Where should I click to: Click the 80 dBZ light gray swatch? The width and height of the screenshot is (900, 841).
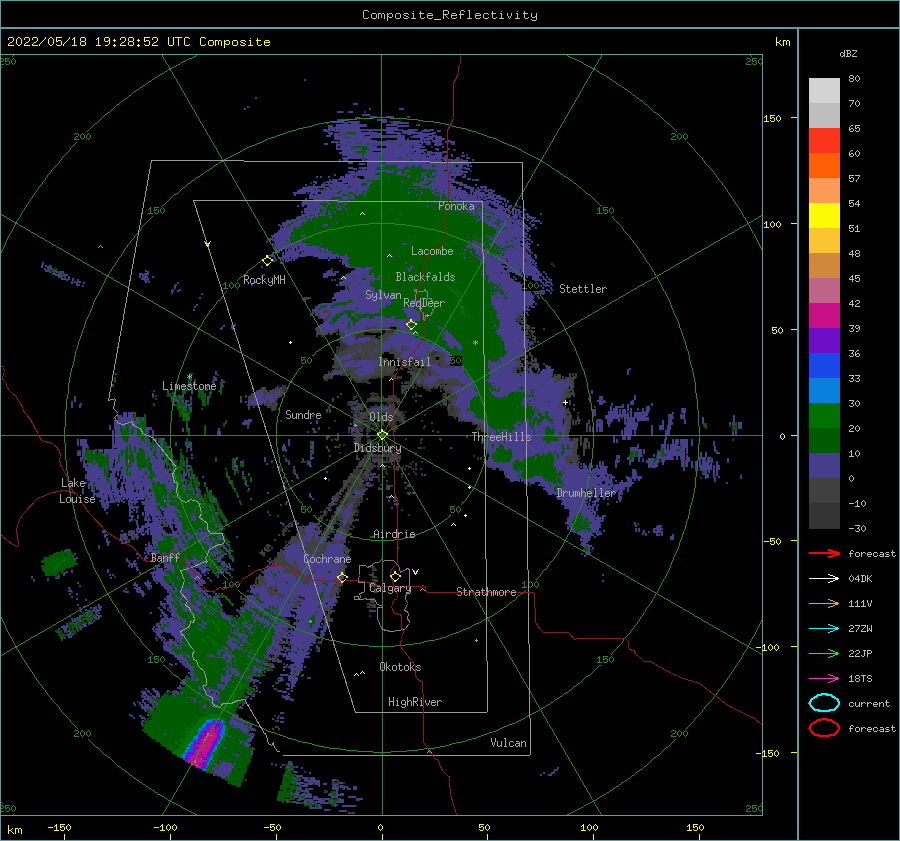[x=824, y=90]
